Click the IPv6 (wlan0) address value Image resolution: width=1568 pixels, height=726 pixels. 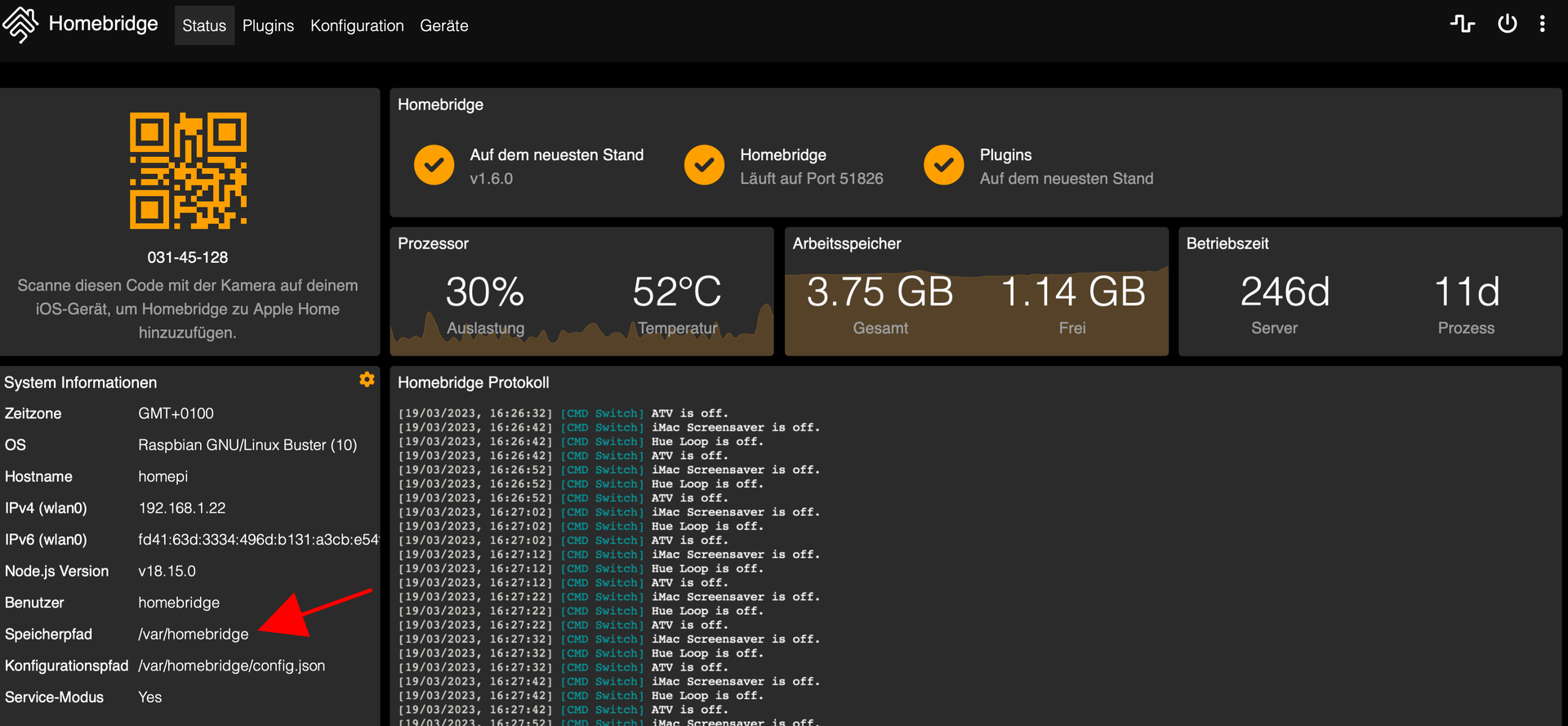258,540
